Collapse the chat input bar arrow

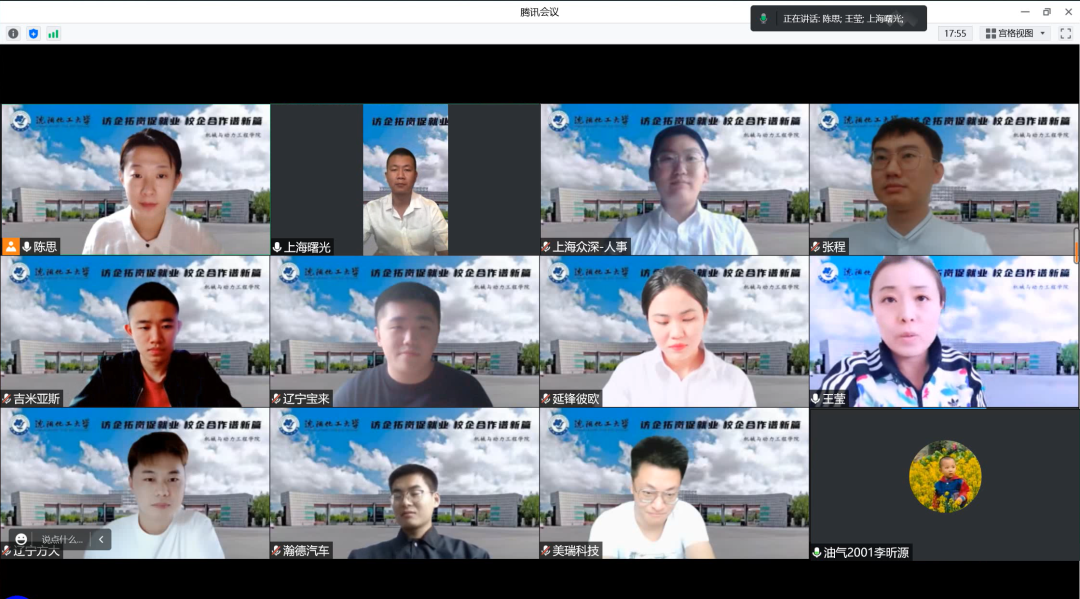click(x=100, y=539)
